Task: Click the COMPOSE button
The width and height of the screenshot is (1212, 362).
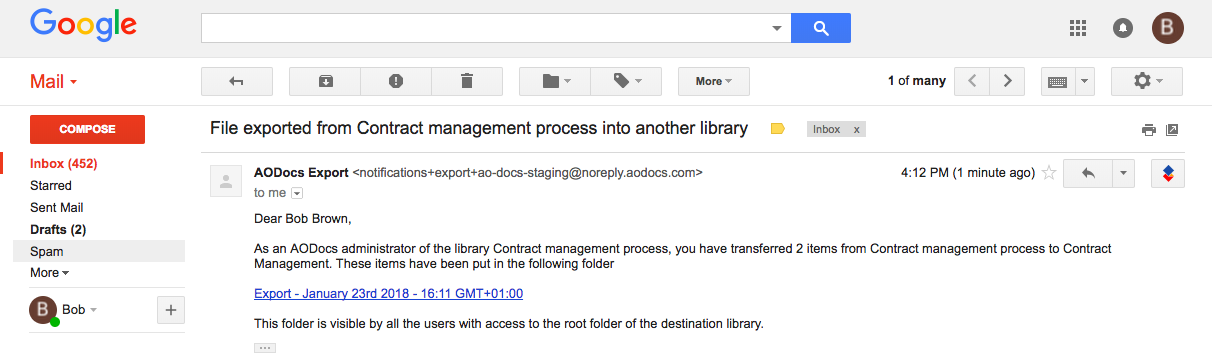Action: (x=88, y=129)
